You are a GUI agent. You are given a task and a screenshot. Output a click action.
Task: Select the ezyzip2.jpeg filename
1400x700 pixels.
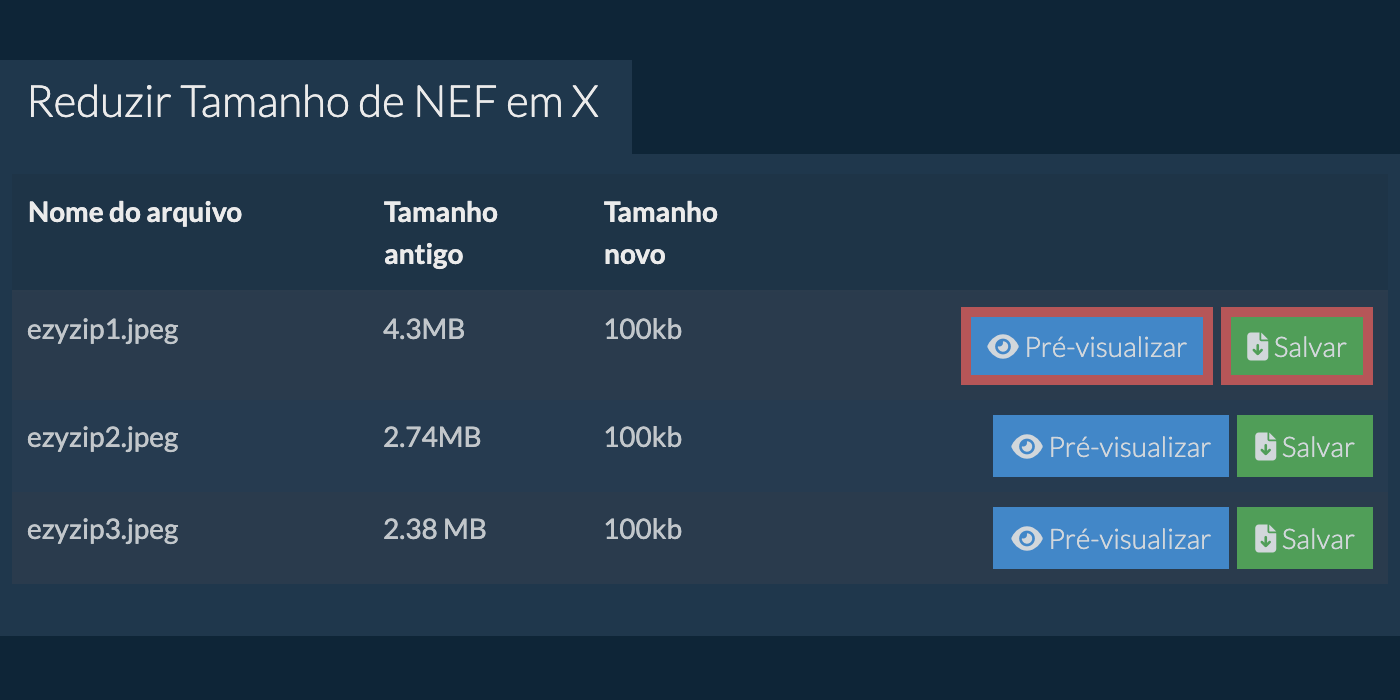tap(103, 437)
